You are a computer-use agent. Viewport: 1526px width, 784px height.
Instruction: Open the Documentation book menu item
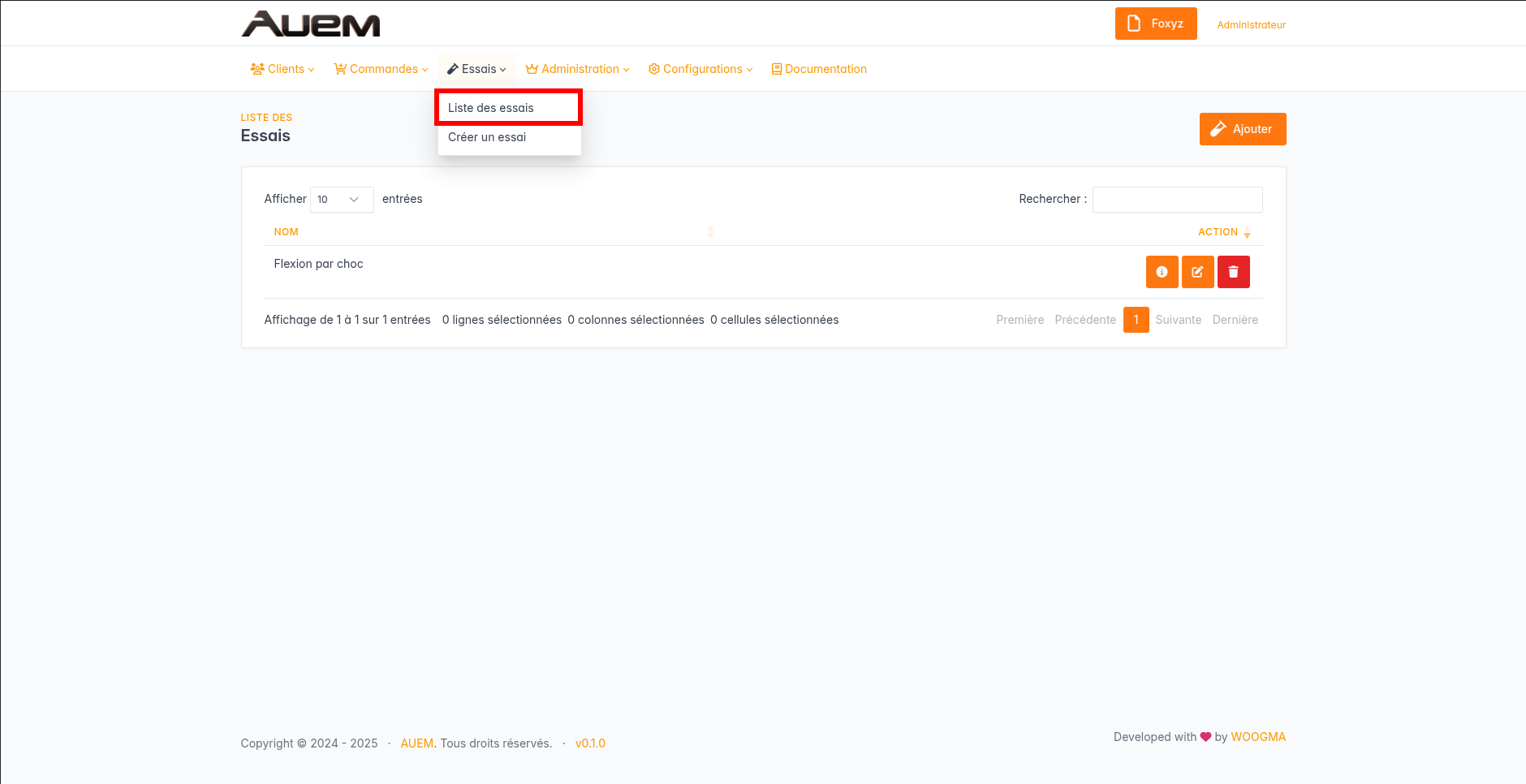pyautogui.click(x=819, y=69)
